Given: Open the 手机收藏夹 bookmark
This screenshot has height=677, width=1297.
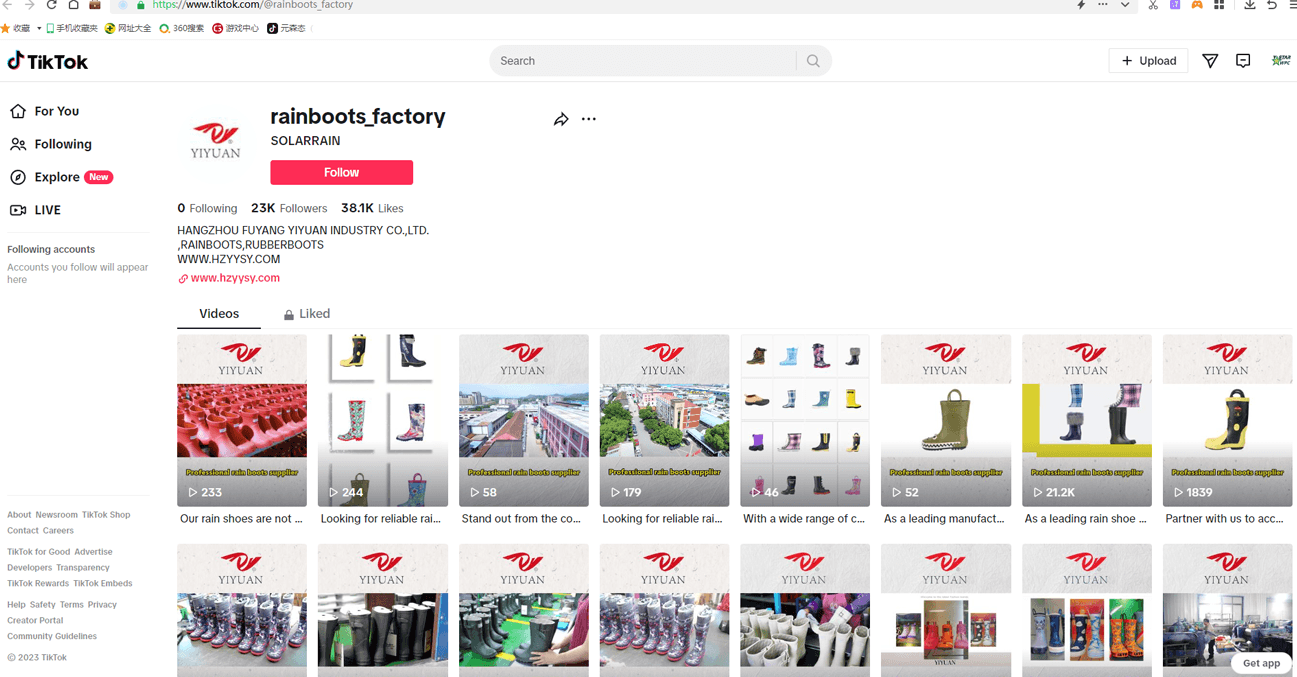Looking at the screenshot, I should click(72, 28).
